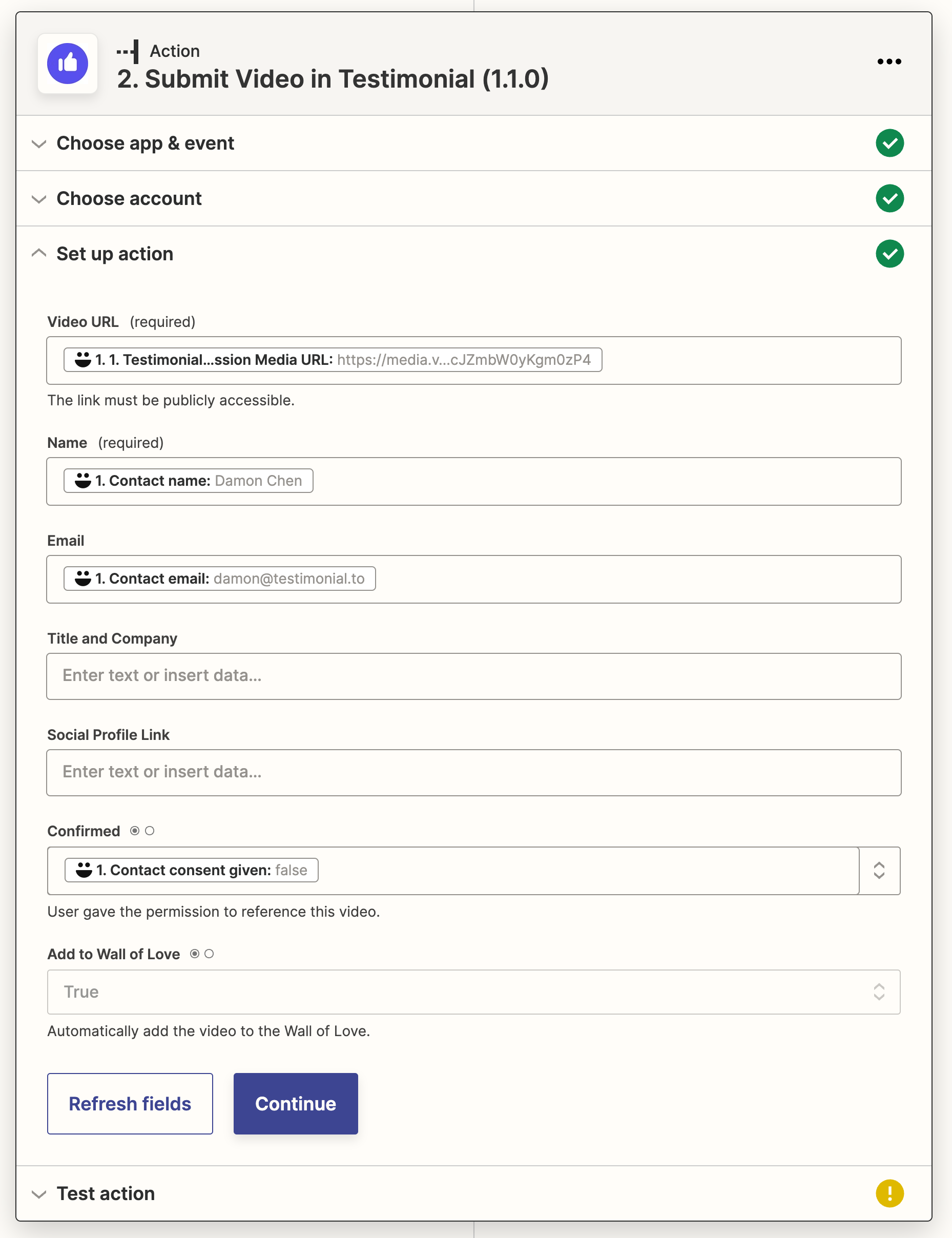Open the three-dot action options menu

[x=888, y=62]
